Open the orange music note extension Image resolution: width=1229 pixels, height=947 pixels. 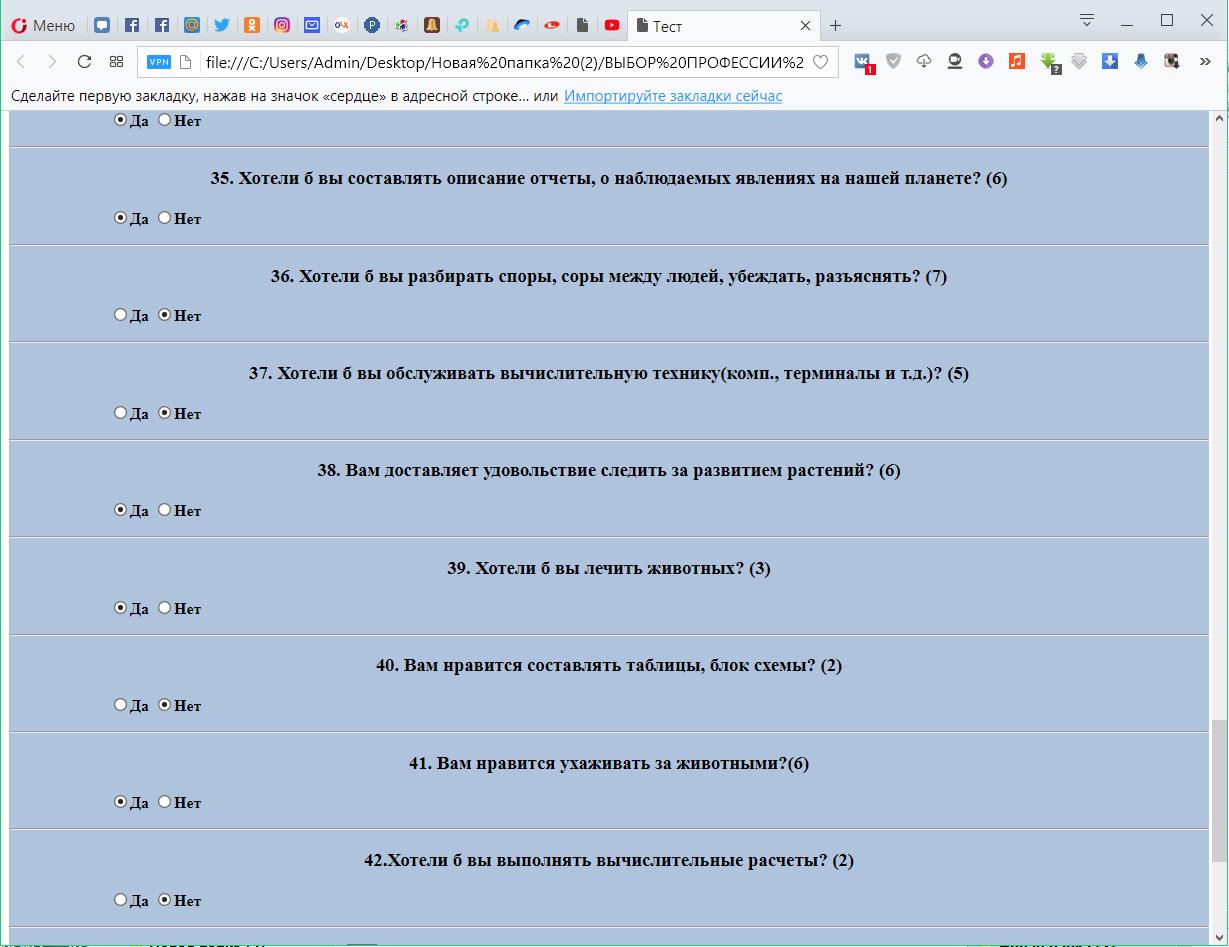1017,62
